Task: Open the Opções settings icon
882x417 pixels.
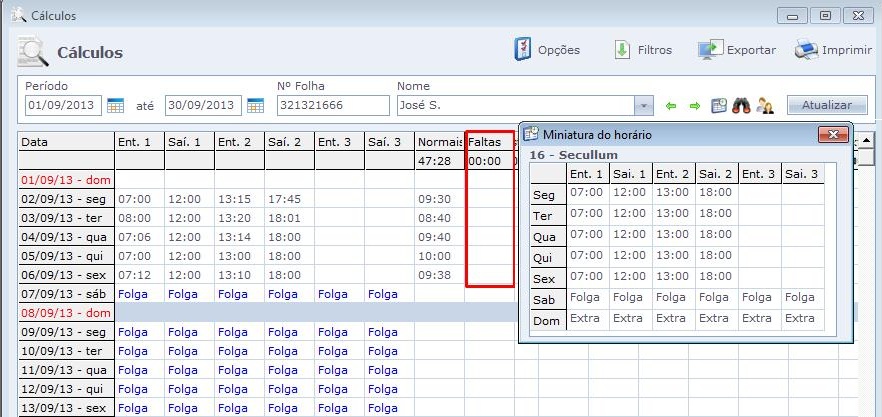Action: pyautogui.click(x=522, y=49)
